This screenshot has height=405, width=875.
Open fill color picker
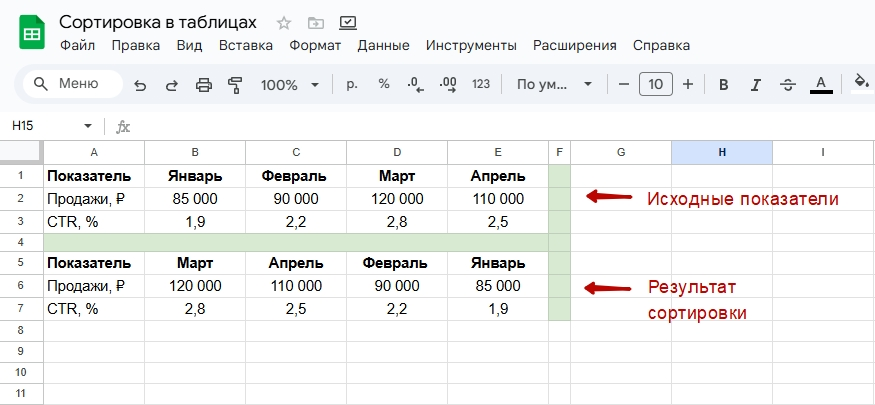tap(862, 85)
